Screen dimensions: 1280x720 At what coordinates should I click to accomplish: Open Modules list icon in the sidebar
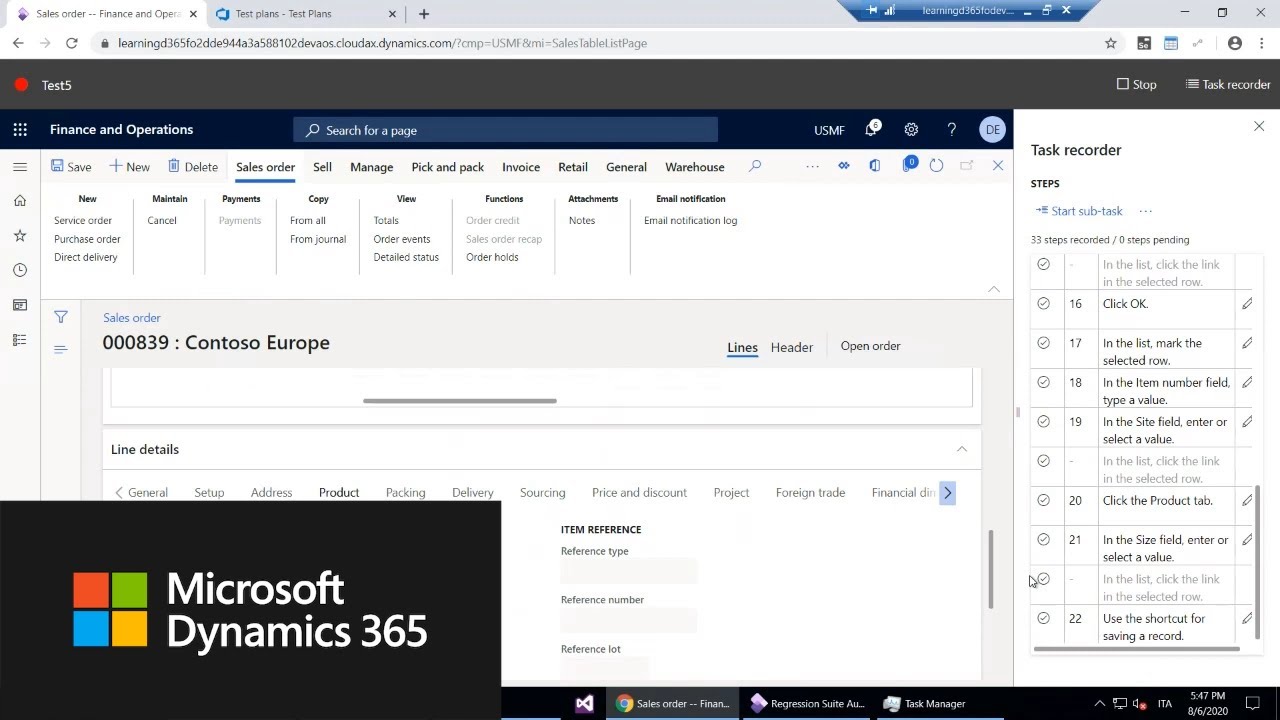tap(20, 340)
